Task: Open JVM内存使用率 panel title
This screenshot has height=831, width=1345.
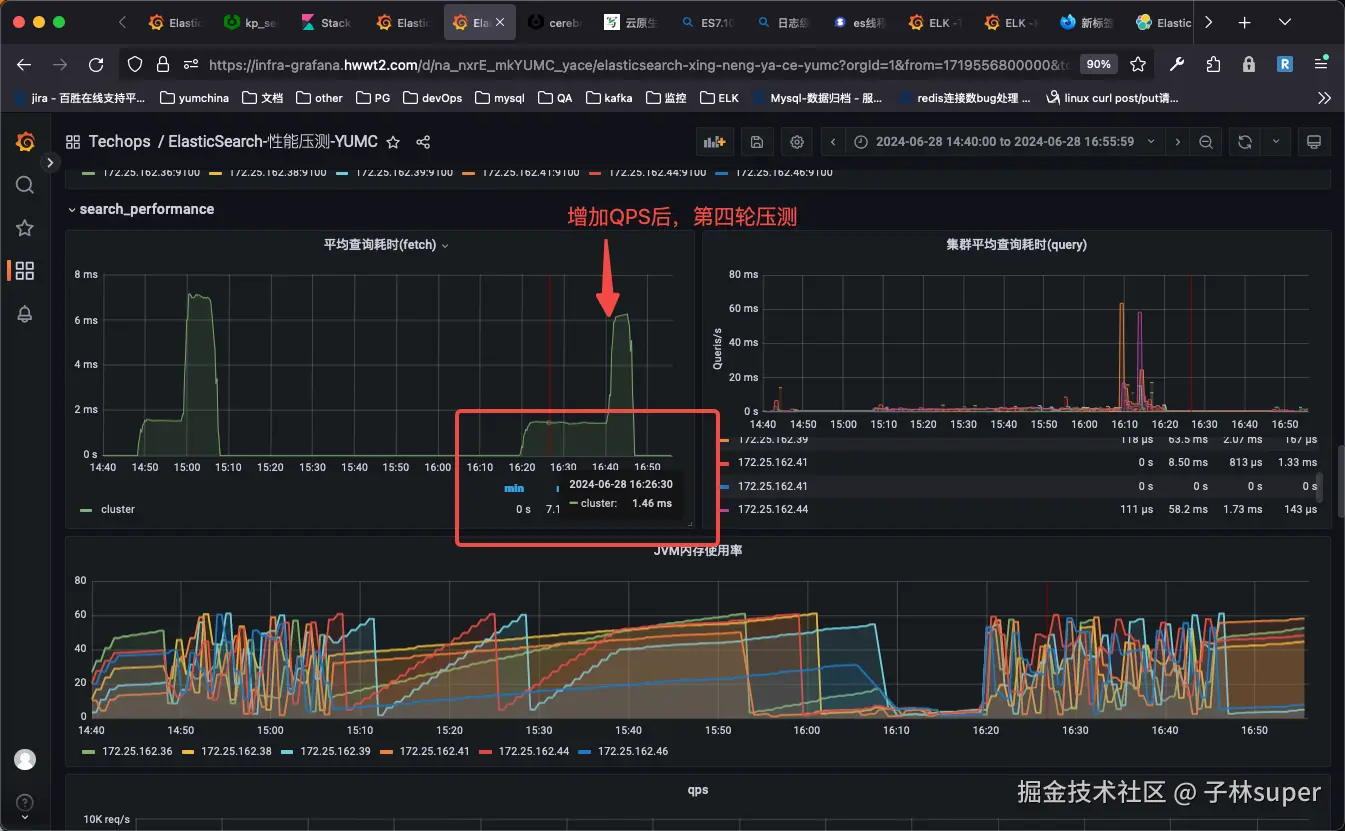Action: 698,551
